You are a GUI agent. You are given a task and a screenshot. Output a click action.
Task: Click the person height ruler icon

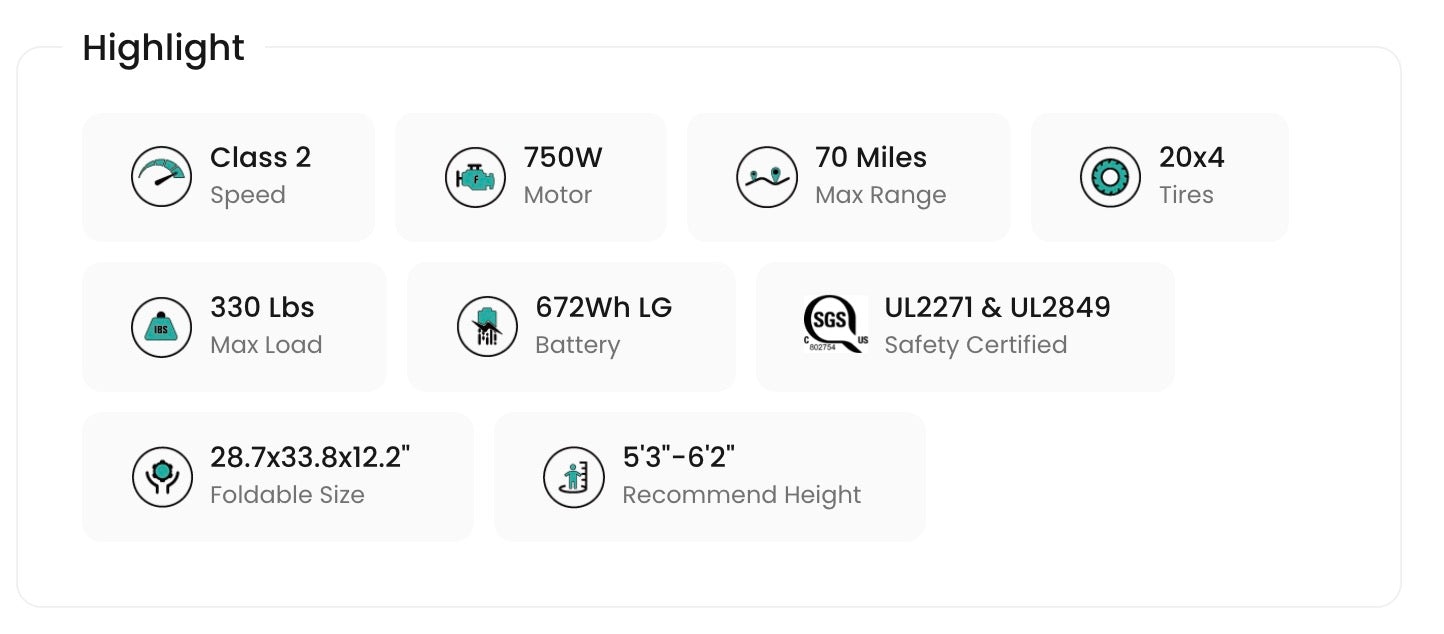click(574, 477)
